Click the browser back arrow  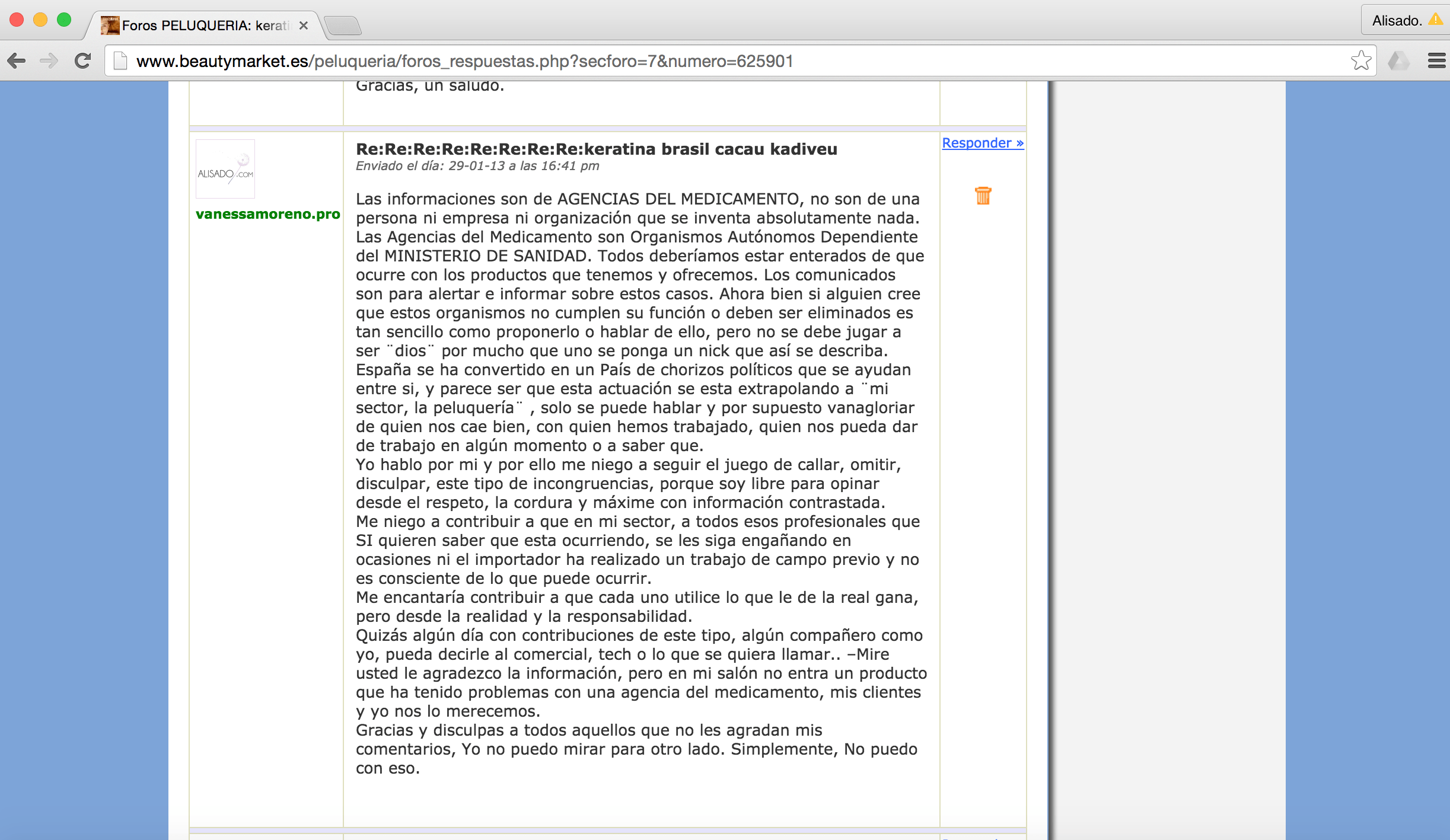pyautogui.click(x=17, y=60)
